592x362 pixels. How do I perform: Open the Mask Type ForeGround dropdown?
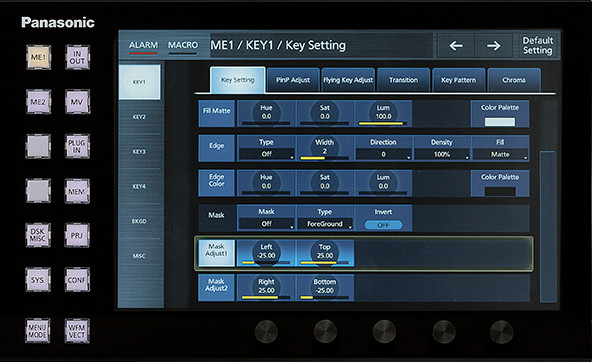pos(325,224)
